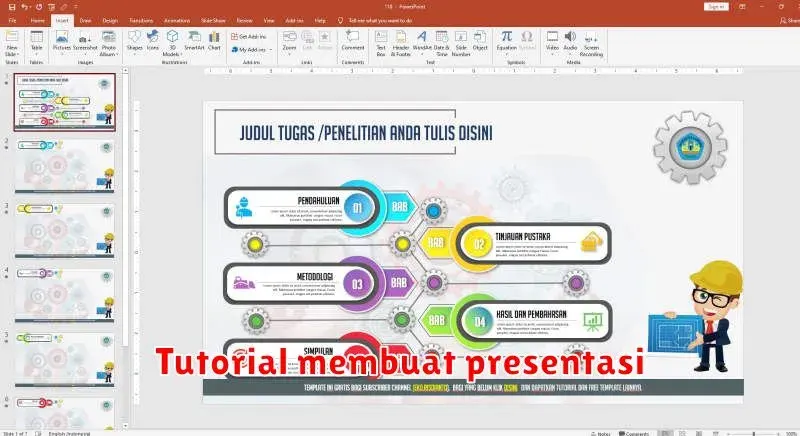
Task: Open the Help tab
Action: (320, 20)
